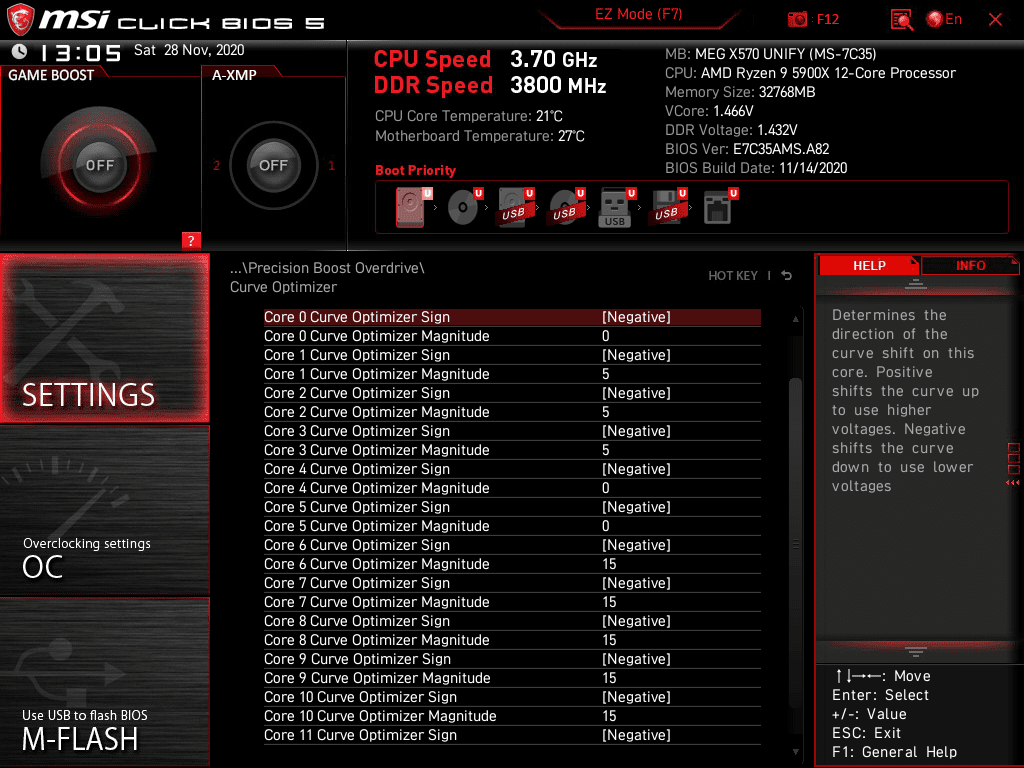1024x768 pixels.
Task: Open Core 11 Curve Optimizer Sign dropdown
Action: 636,735
